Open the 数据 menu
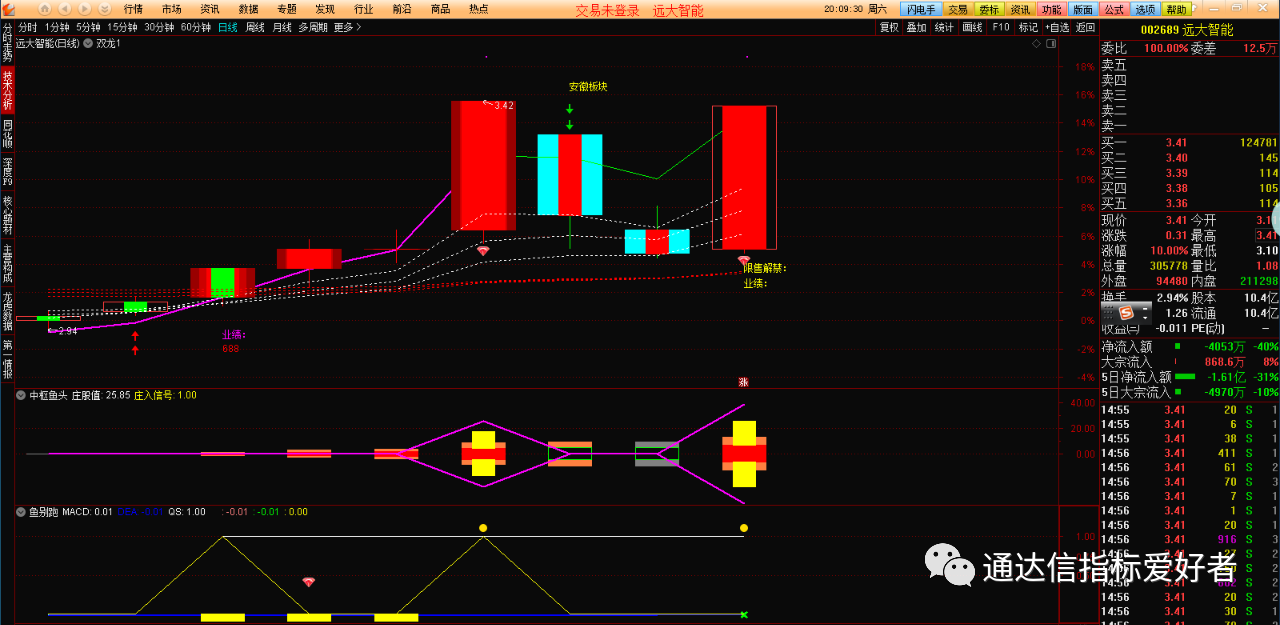Image resolution: width=1280 pixels, height=625 pixels. pos(249,9)
